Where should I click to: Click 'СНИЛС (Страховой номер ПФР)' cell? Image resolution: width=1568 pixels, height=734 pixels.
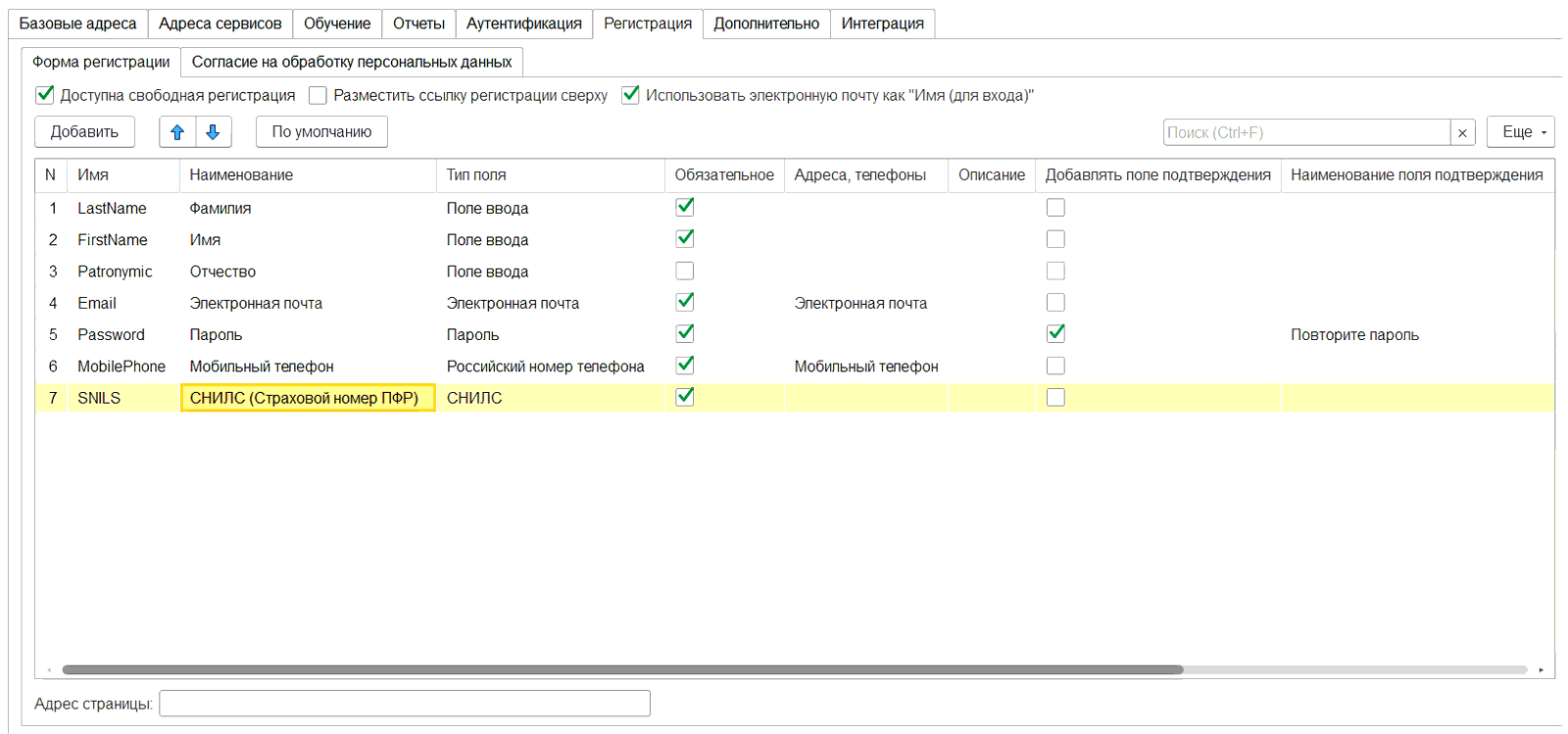(308, 398)
